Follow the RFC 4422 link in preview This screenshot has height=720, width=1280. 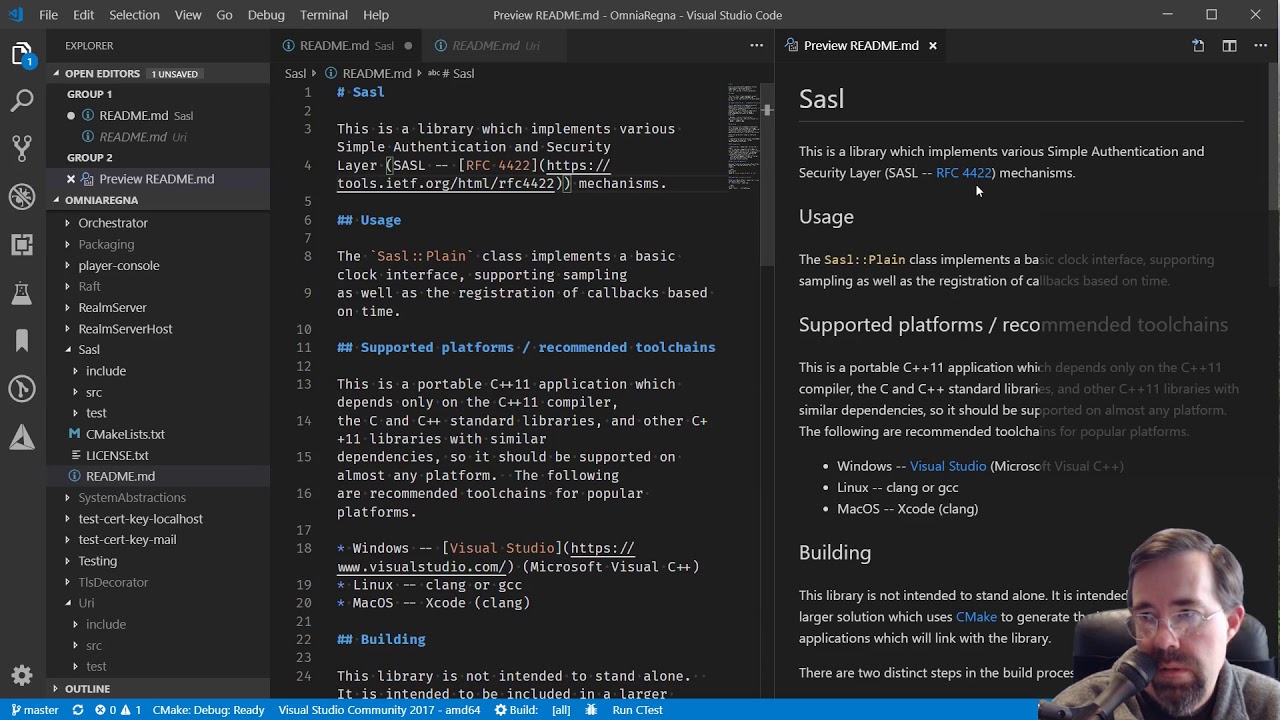963,173
